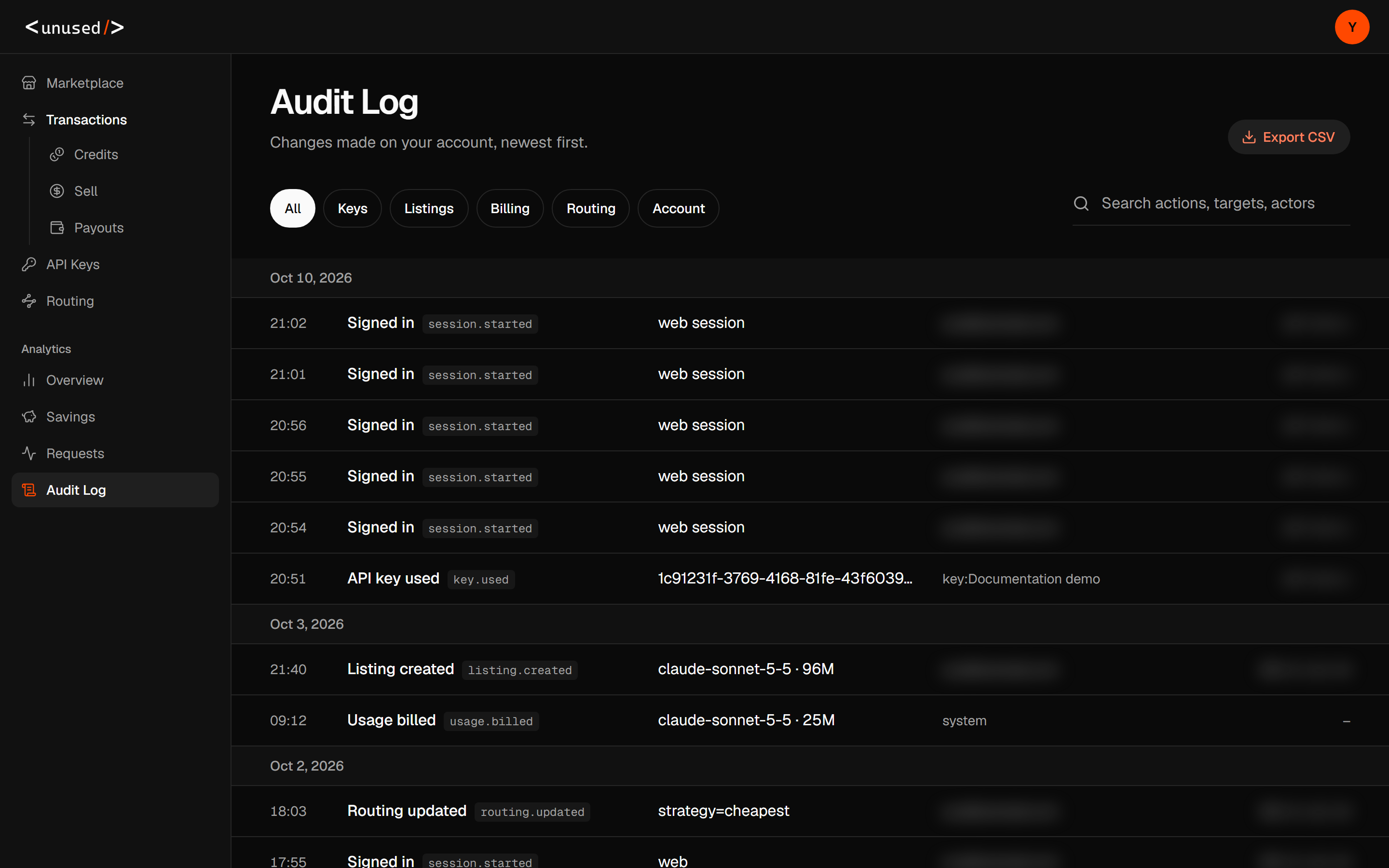The width and height of the screenshot is (1389, 868).
Task: Click the 1c91231f-3769 key ID
Action: pyautogui.click(x=785, y=578)
